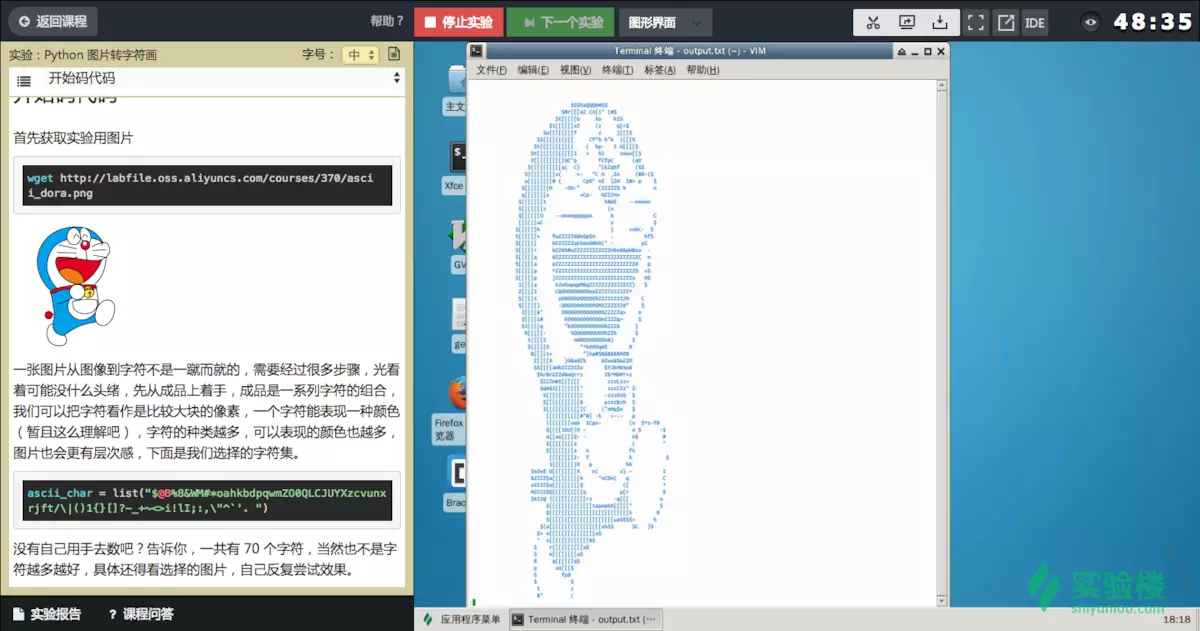Roll up the Terminal window with shade button
The width and height of the screenshot is (1200, 631).
[x=902, y=51]
